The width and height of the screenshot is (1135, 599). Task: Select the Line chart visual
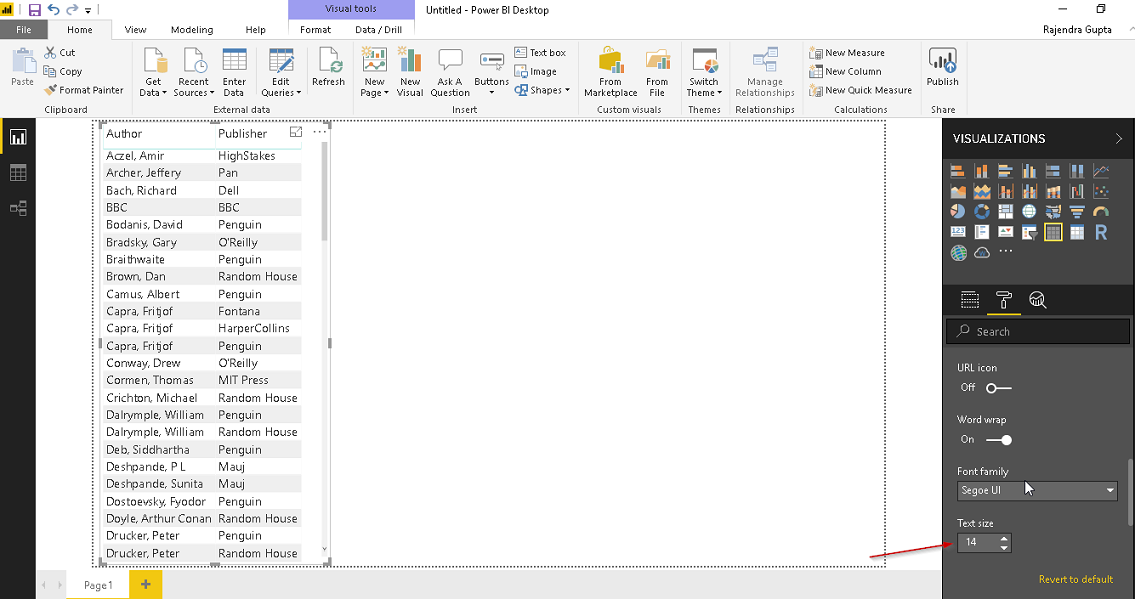[x=1101, y=171]
